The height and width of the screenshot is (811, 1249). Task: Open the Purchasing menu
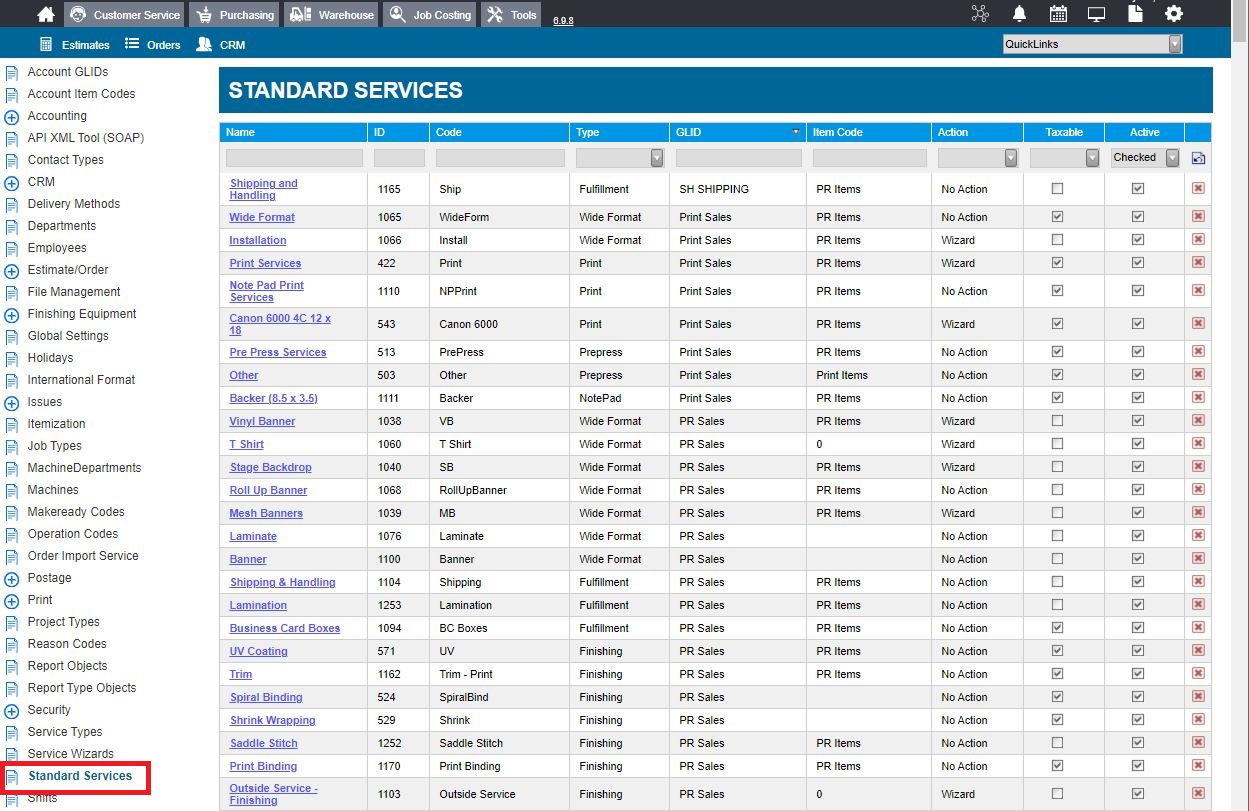click(235, 14)
